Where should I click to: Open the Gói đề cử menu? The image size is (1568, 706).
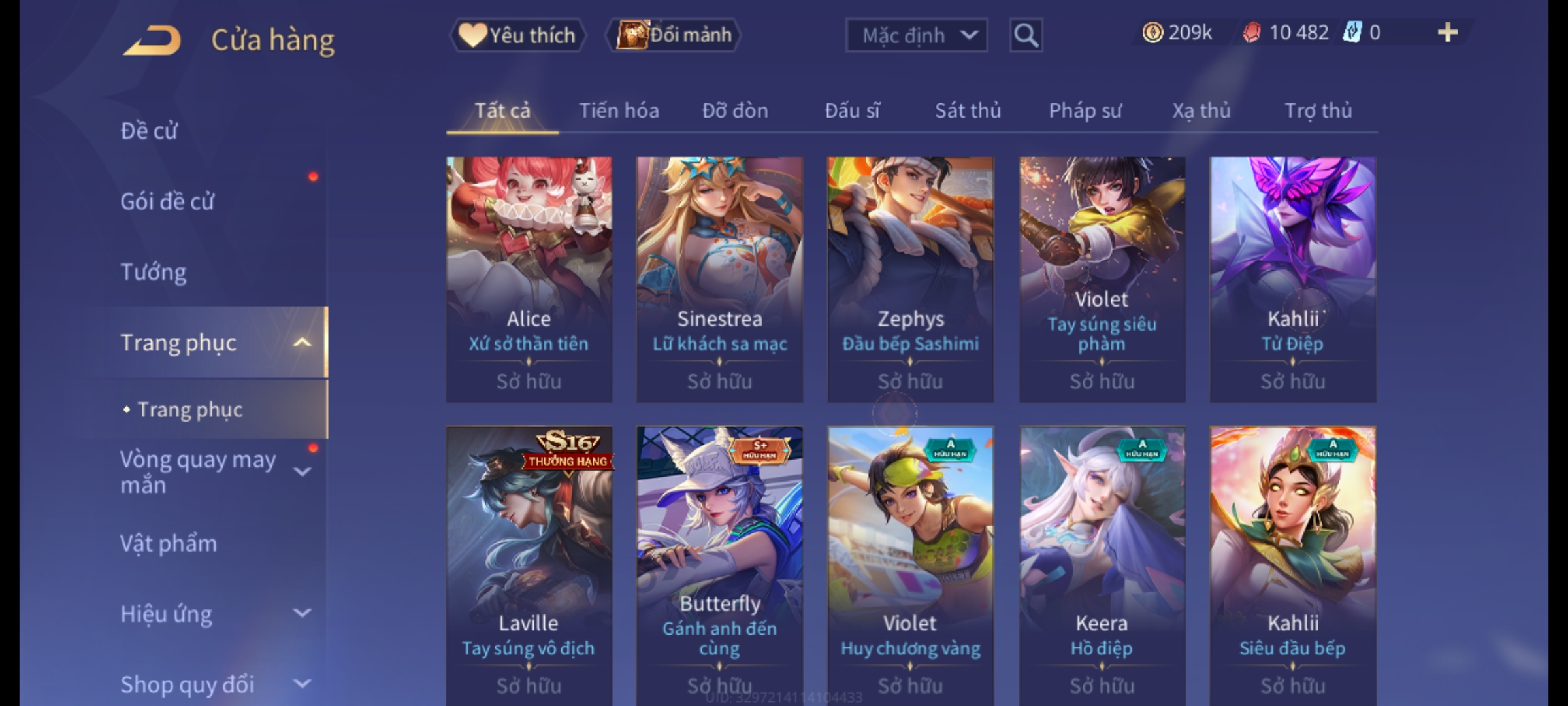click(x=167, y=201)
